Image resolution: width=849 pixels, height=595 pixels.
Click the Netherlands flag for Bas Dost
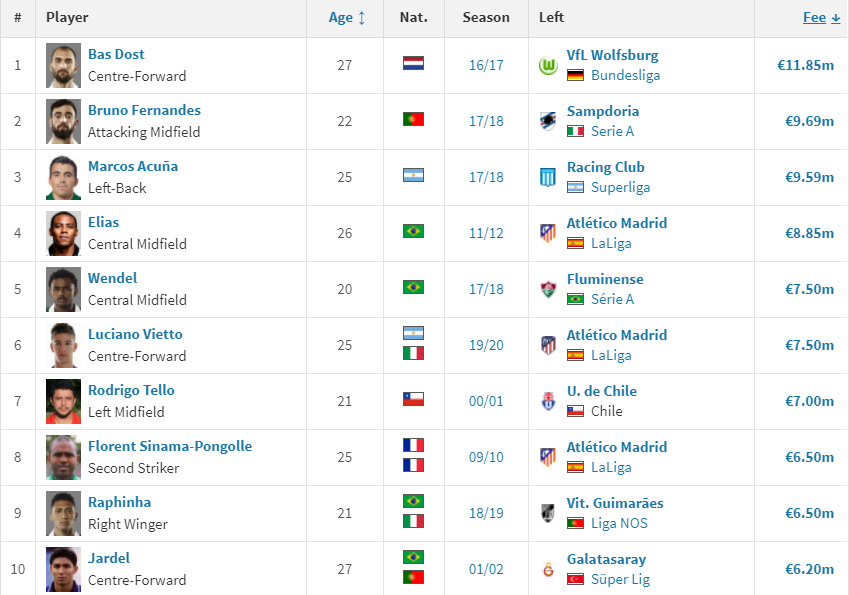point(413,63)
